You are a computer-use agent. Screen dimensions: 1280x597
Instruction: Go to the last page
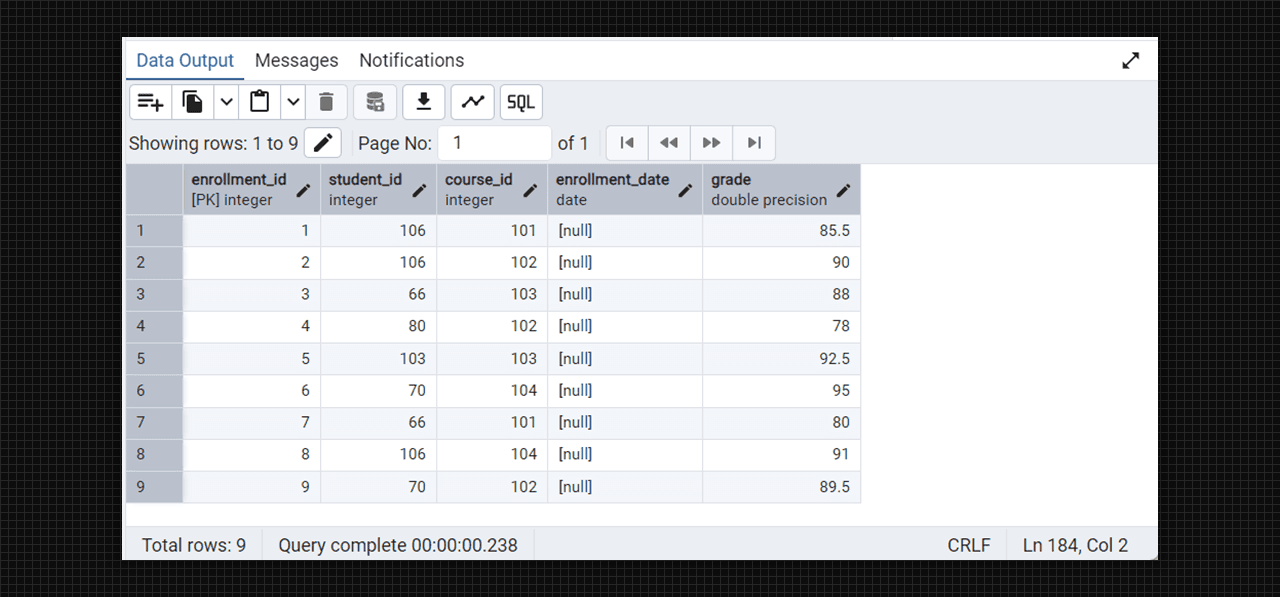(x=754, y=143)
